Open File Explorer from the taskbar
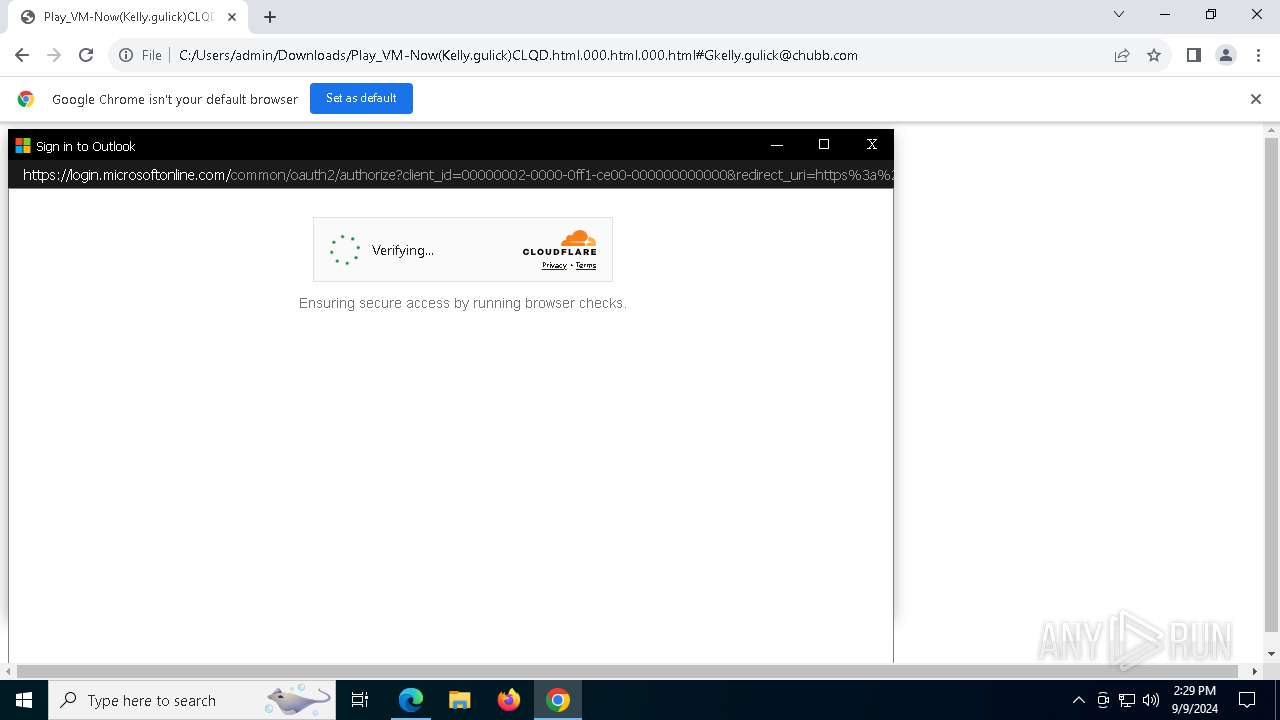 459,700
